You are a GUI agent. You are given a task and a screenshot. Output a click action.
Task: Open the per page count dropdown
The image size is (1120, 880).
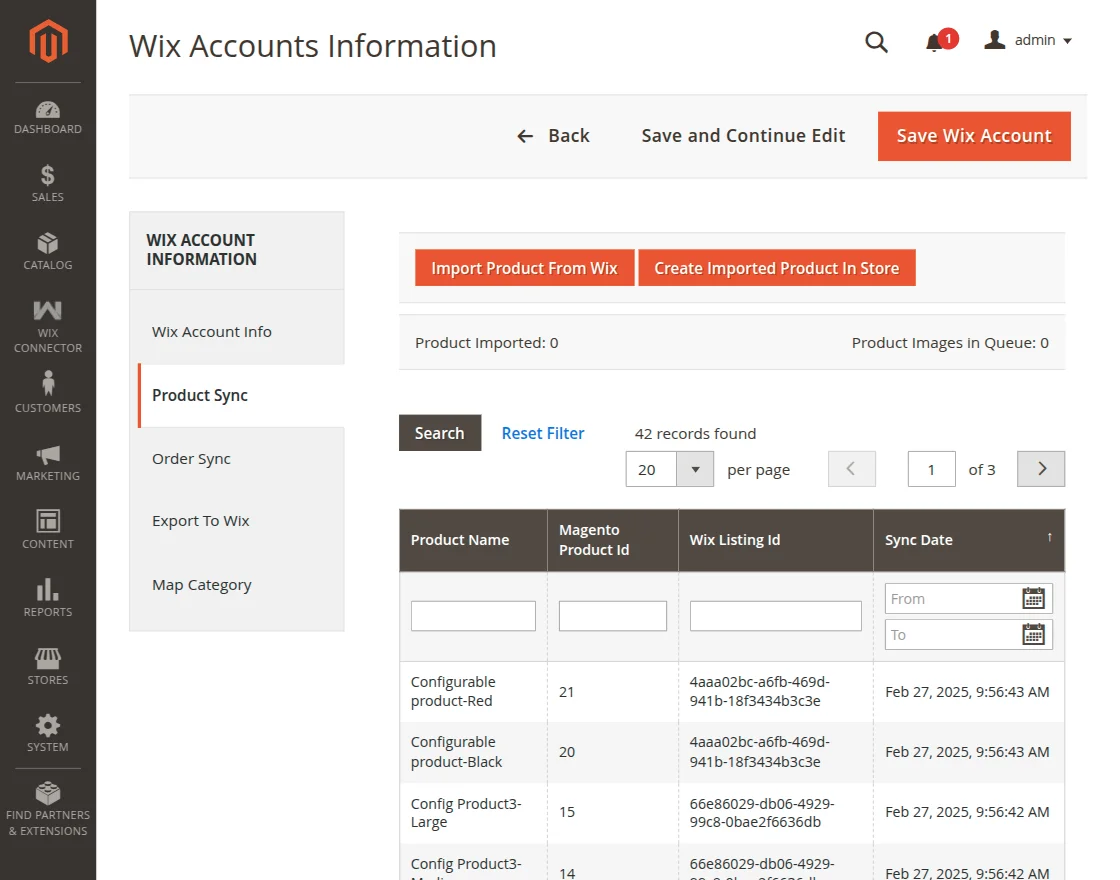click(x=695, y=469)
